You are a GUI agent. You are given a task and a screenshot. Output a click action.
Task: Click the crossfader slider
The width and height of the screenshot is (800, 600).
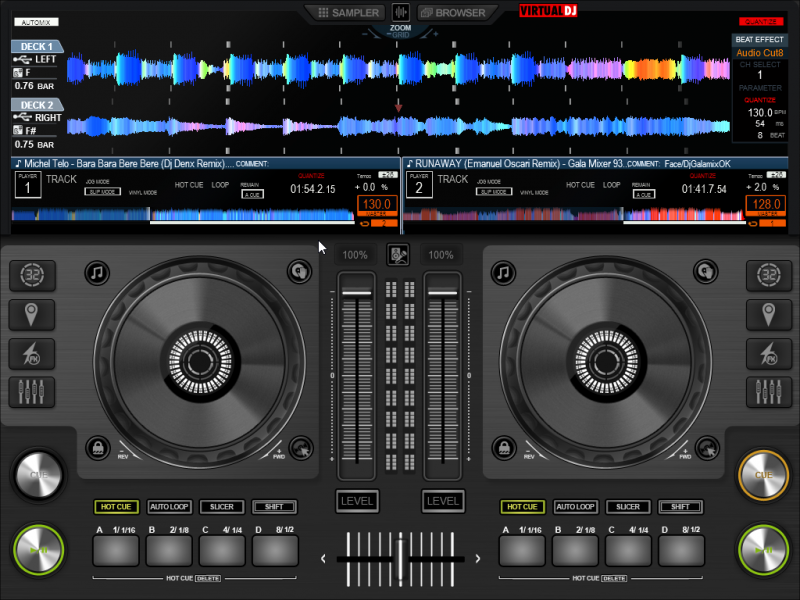[x=401, y=559]
